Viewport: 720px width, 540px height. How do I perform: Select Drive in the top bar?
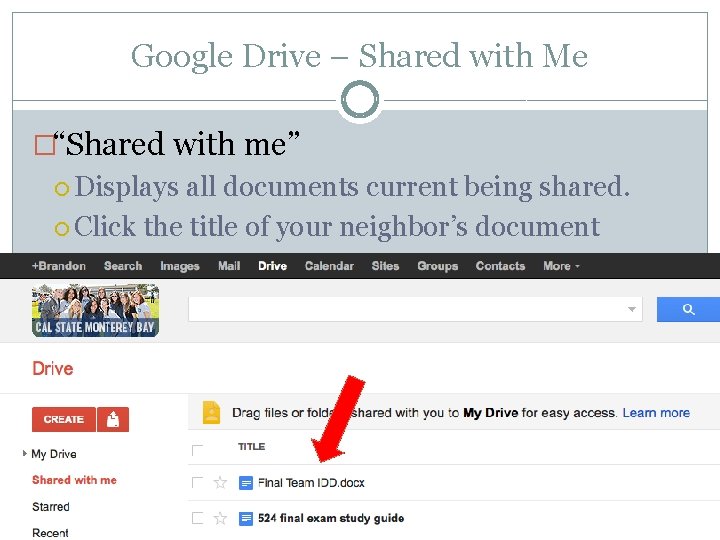tap(272, 266)
